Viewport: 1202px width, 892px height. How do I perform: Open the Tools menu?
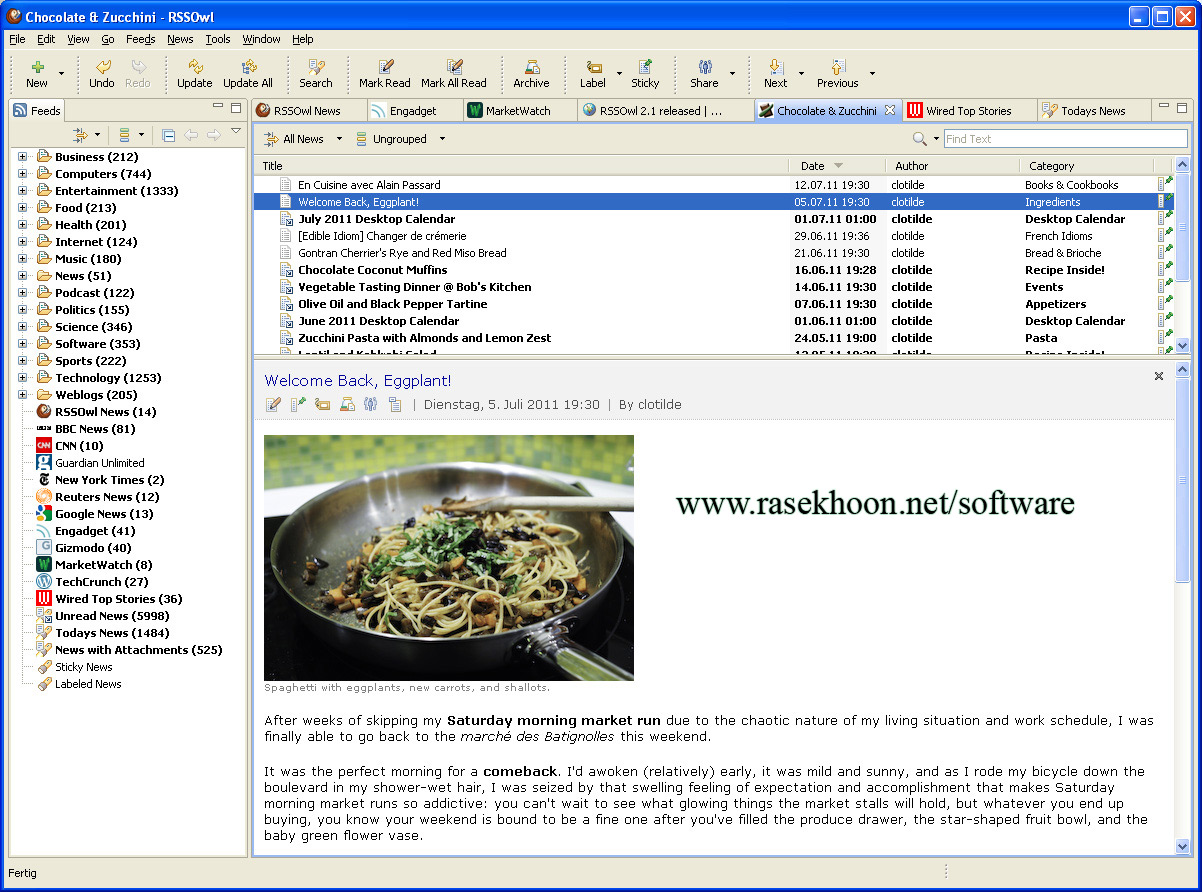pyautogui.click(x=218, y=39)
